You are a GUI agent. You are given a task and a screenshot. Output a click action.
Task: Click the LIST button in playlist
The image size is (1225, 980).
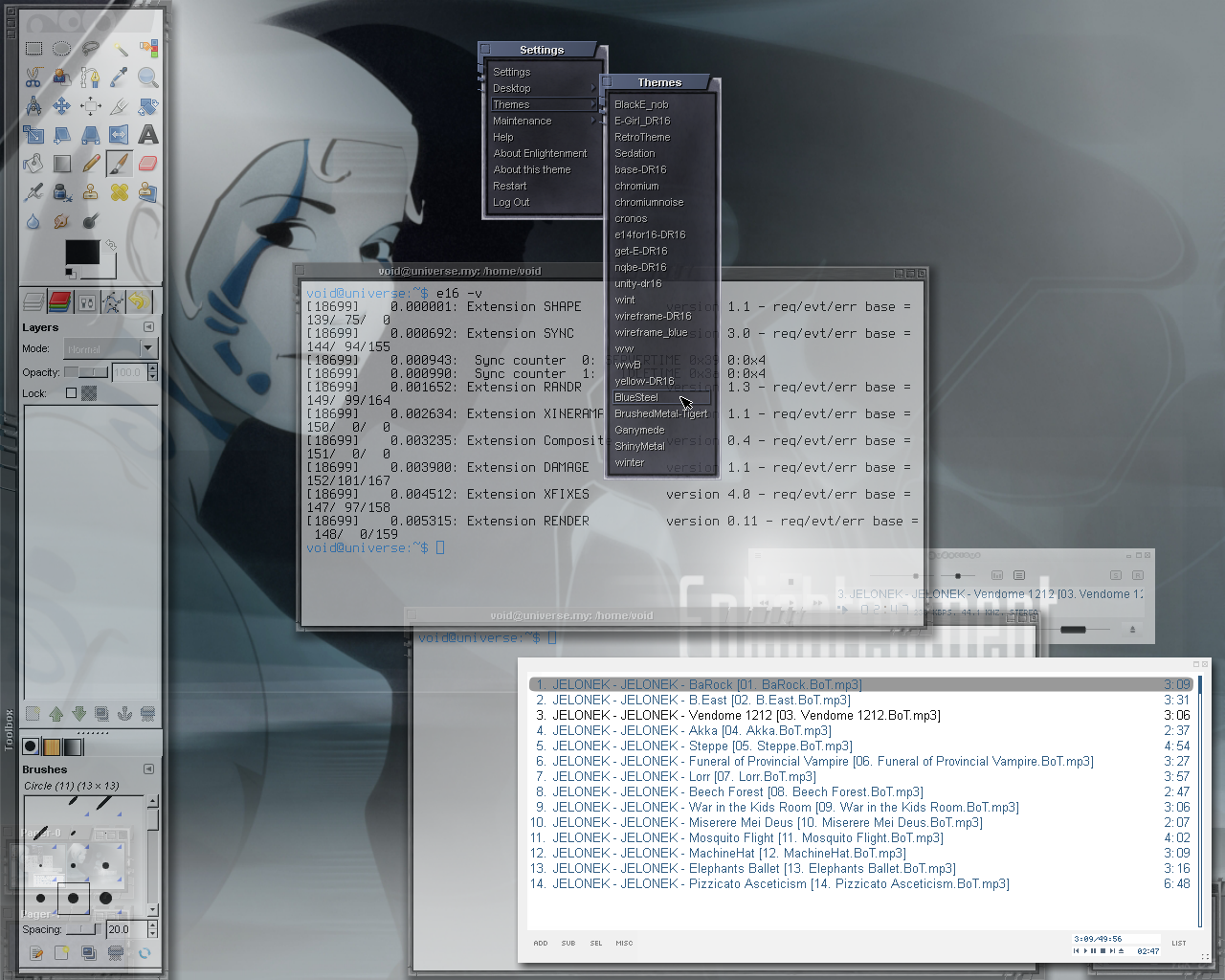pyautogui.click(x=1179, y=943)
